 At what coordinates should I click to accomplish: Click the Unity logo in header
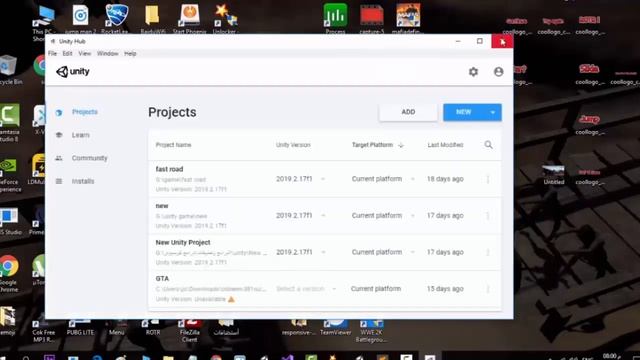pos(73,71)
